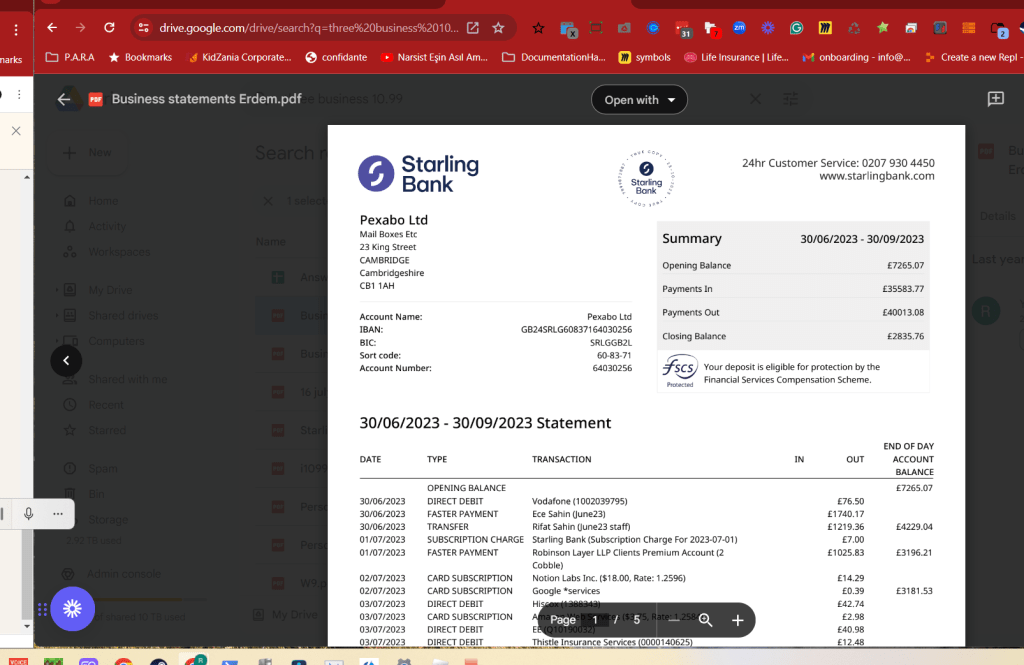The height and width of the screenshot is (665, 1024).
Task: Click the yellow Miro extension icon
Action: pos(825,28)
